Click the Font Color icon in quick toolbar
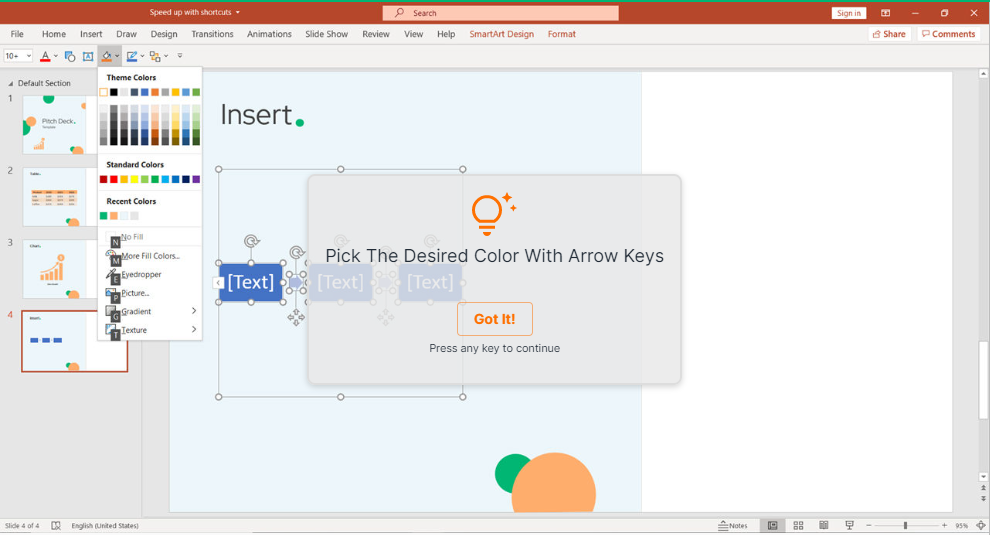The width and height of the screenshot is (990, 535). pyautogui.click(x=45, y=56)
